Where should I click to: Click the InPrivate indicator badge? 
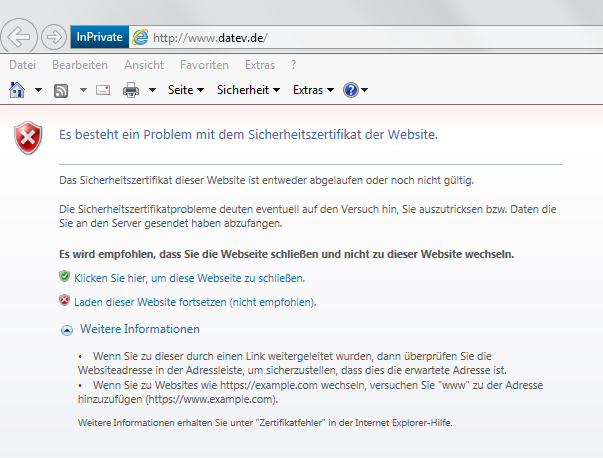99,37
